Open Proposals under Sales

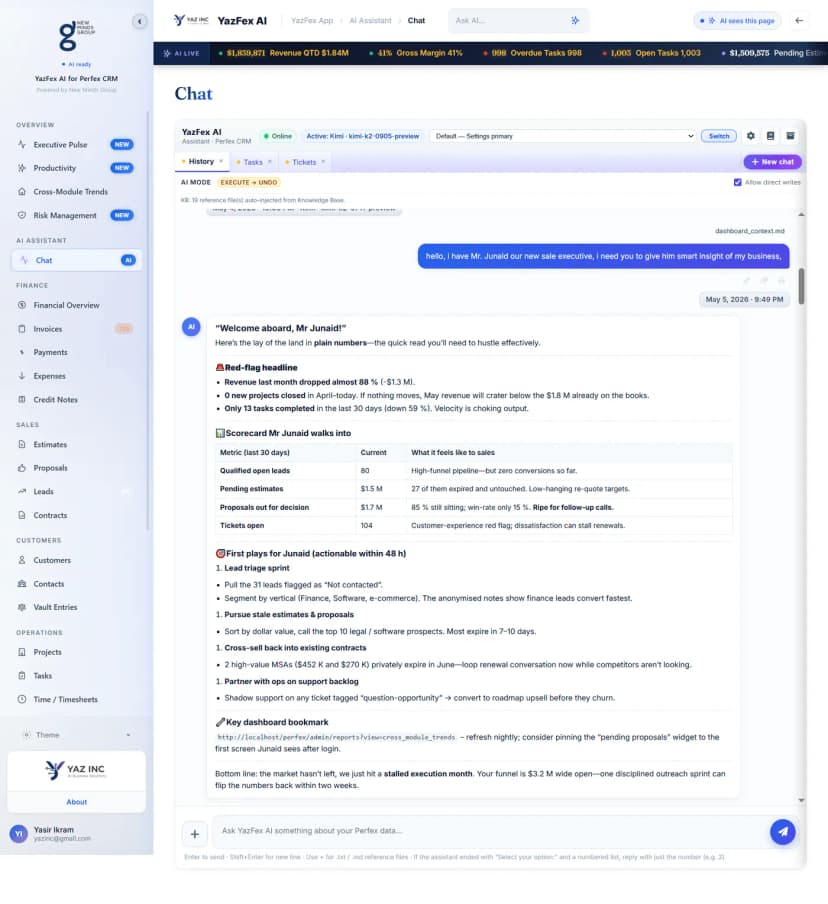[x=75, y=469]
